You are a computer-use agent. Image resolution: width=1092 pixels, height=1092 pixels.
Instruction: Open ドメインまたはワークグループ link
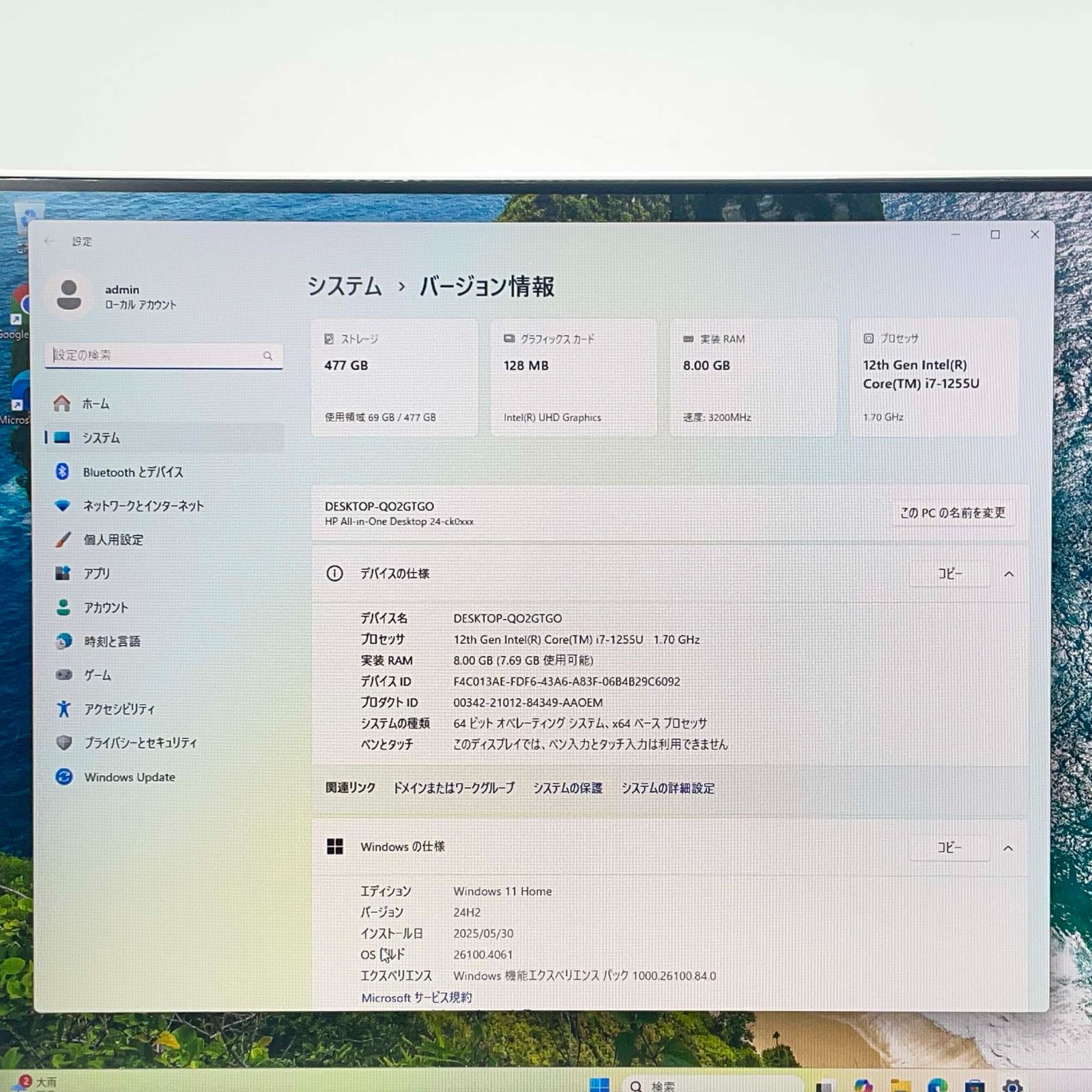[x=454, y=788]
